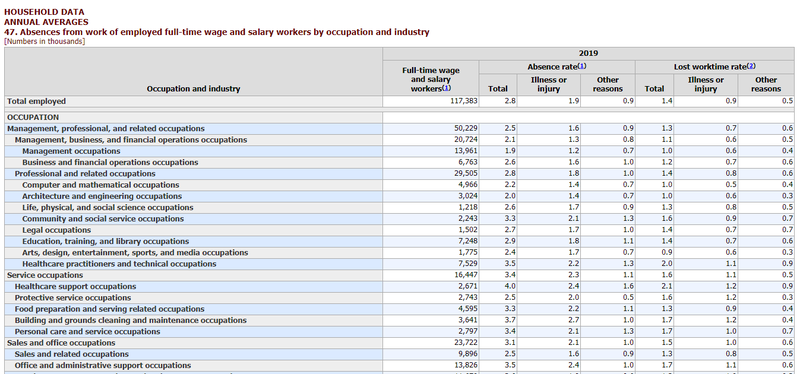Click the Occupation and industry column header
Viewport: 800px width, 374px height.
(193, 88)
